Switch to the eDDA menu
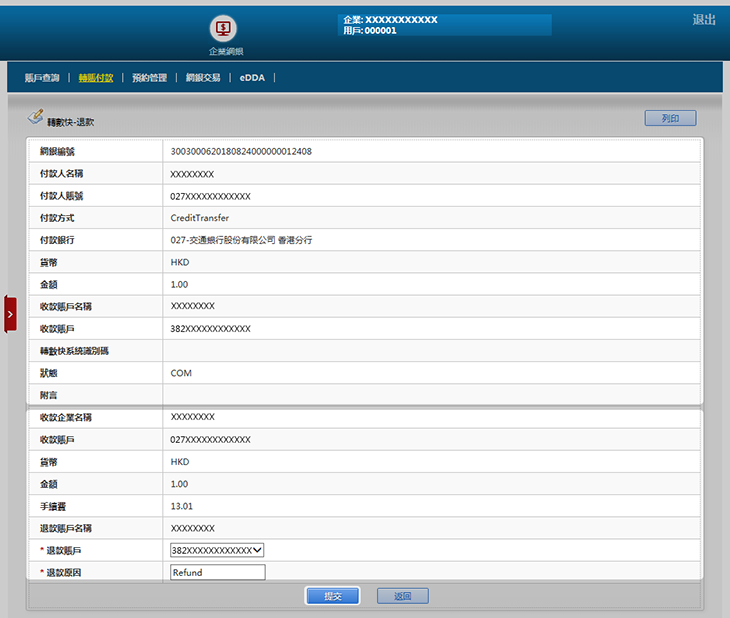730x618 pixels. (x=252, y=78)
